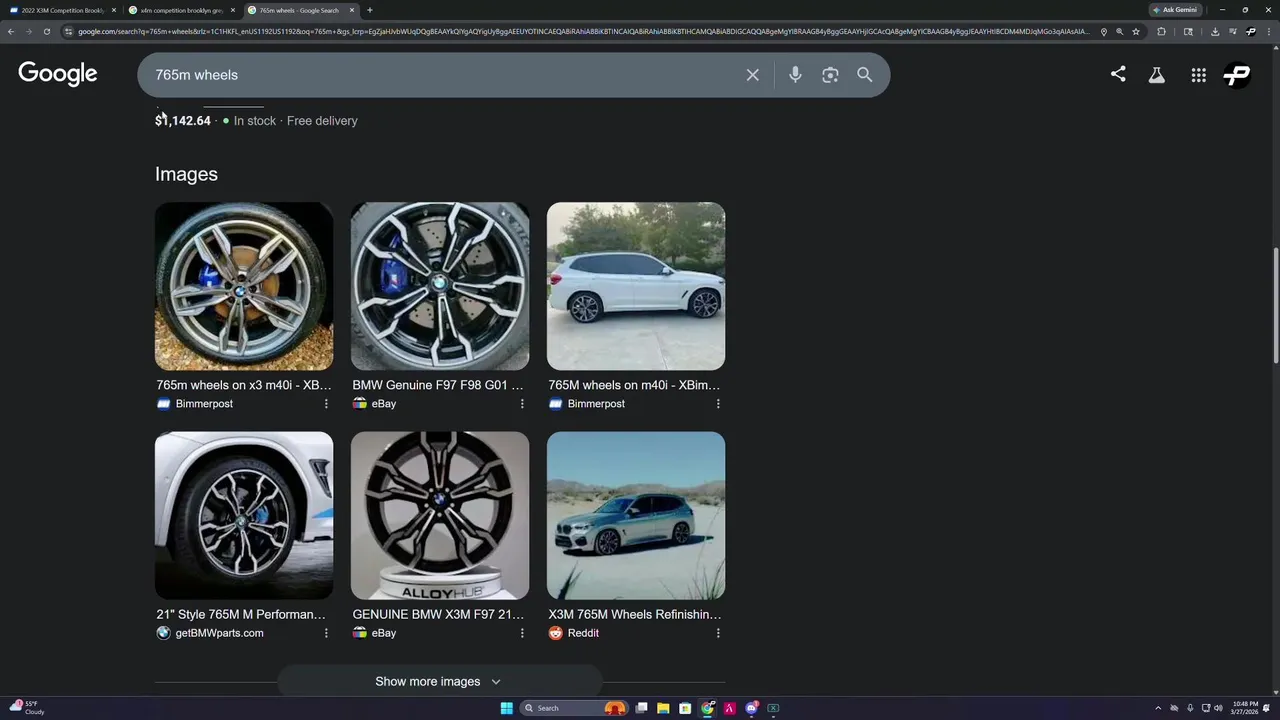The height and width of the screenshot is (720, 1280).
Task: Go back in browser history
Action: tap(11, 31)
